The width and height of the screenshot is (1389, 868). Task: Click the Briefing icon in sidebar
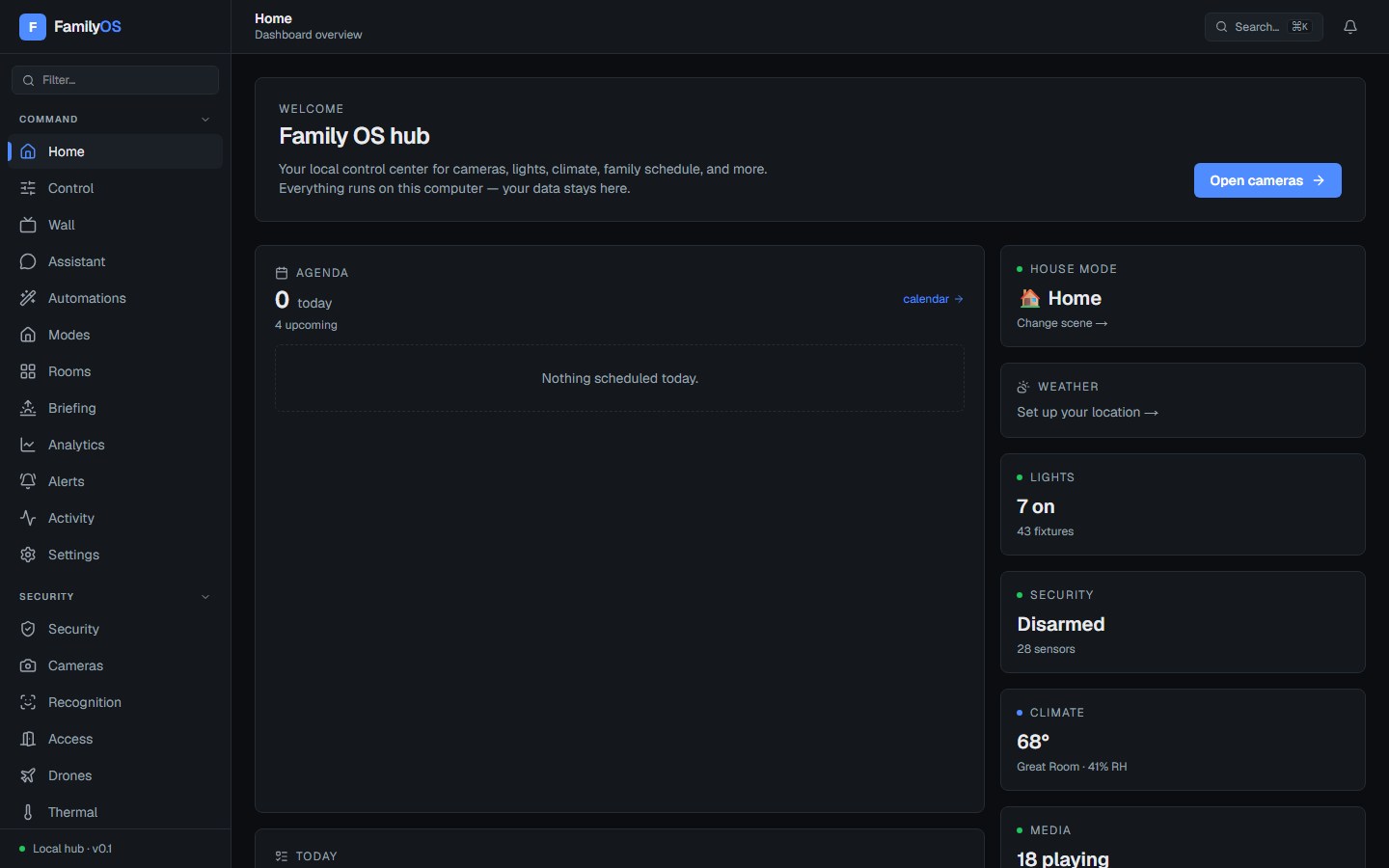click(x=28, y=408)
